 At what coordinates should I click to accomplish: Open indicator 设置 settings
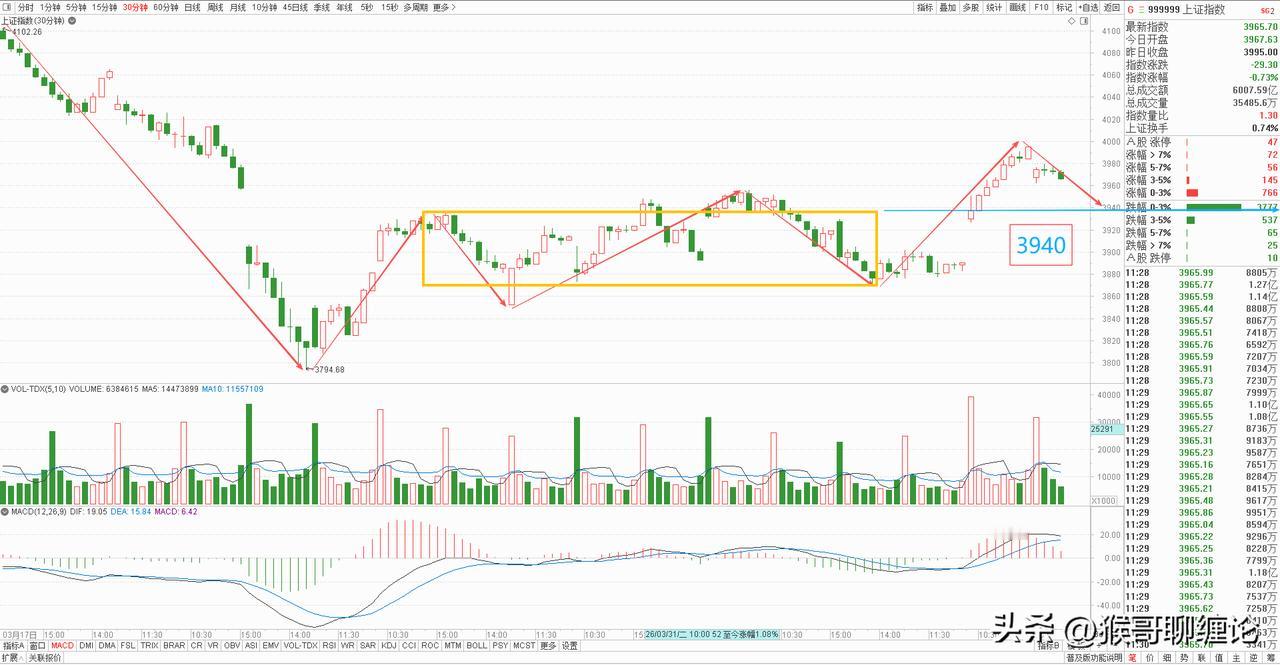569,645
